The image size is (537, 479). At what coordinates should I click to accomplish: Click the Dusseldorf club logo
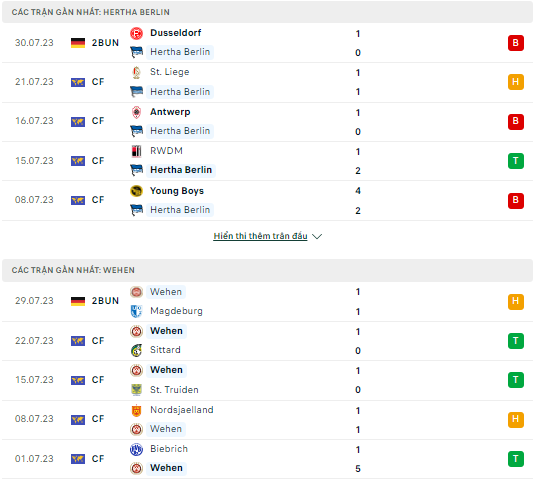[136, 33]
